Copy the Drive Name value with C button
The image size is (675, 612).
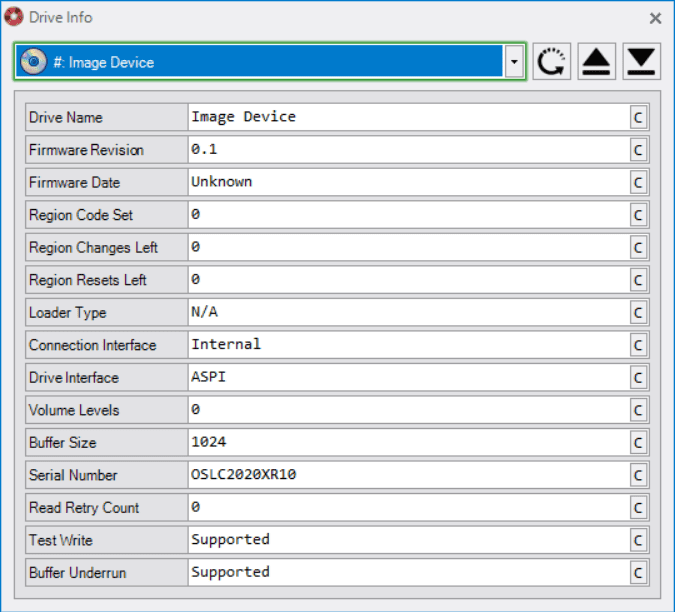[x=638, y=117]
